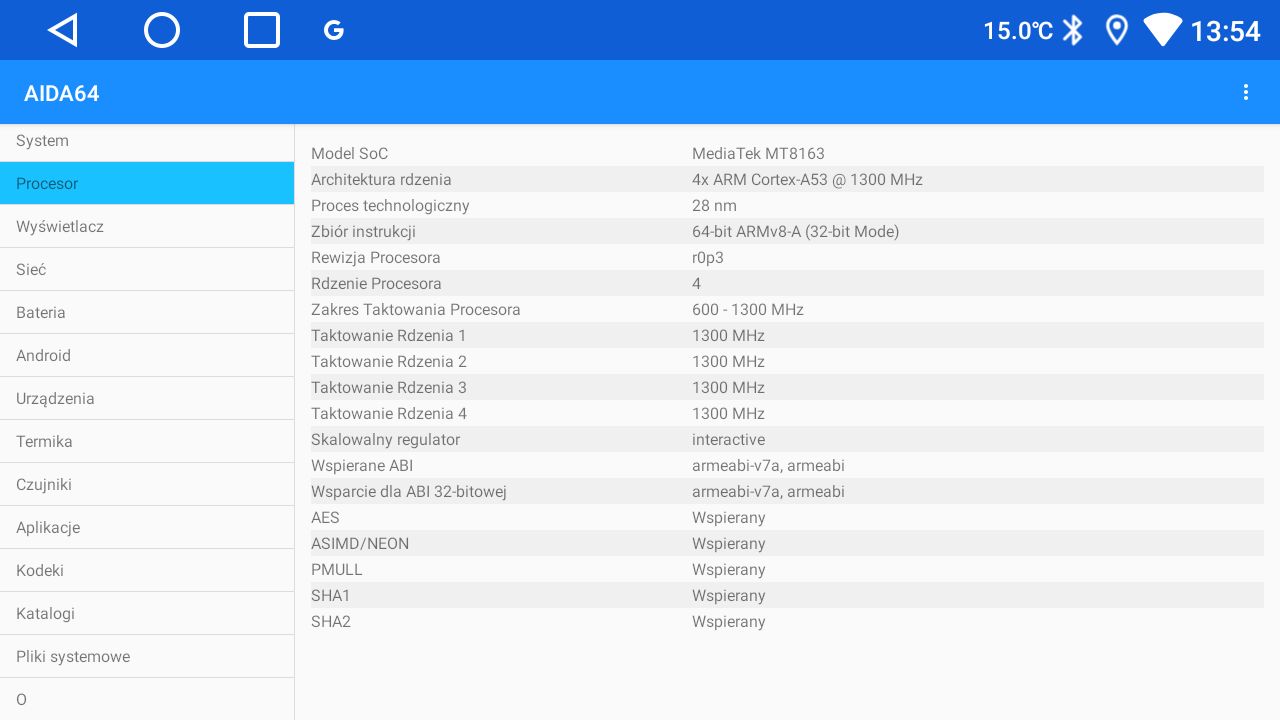
Task: Tap the Bluetooth status icon
Action: [1073, 30]
